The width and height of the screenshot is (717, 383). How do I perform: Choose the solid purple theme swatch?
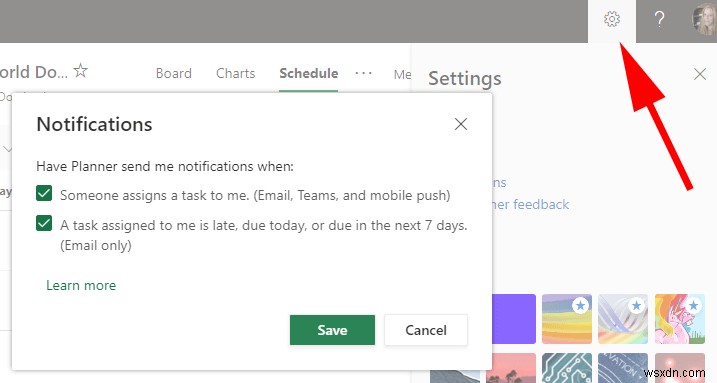514,319
